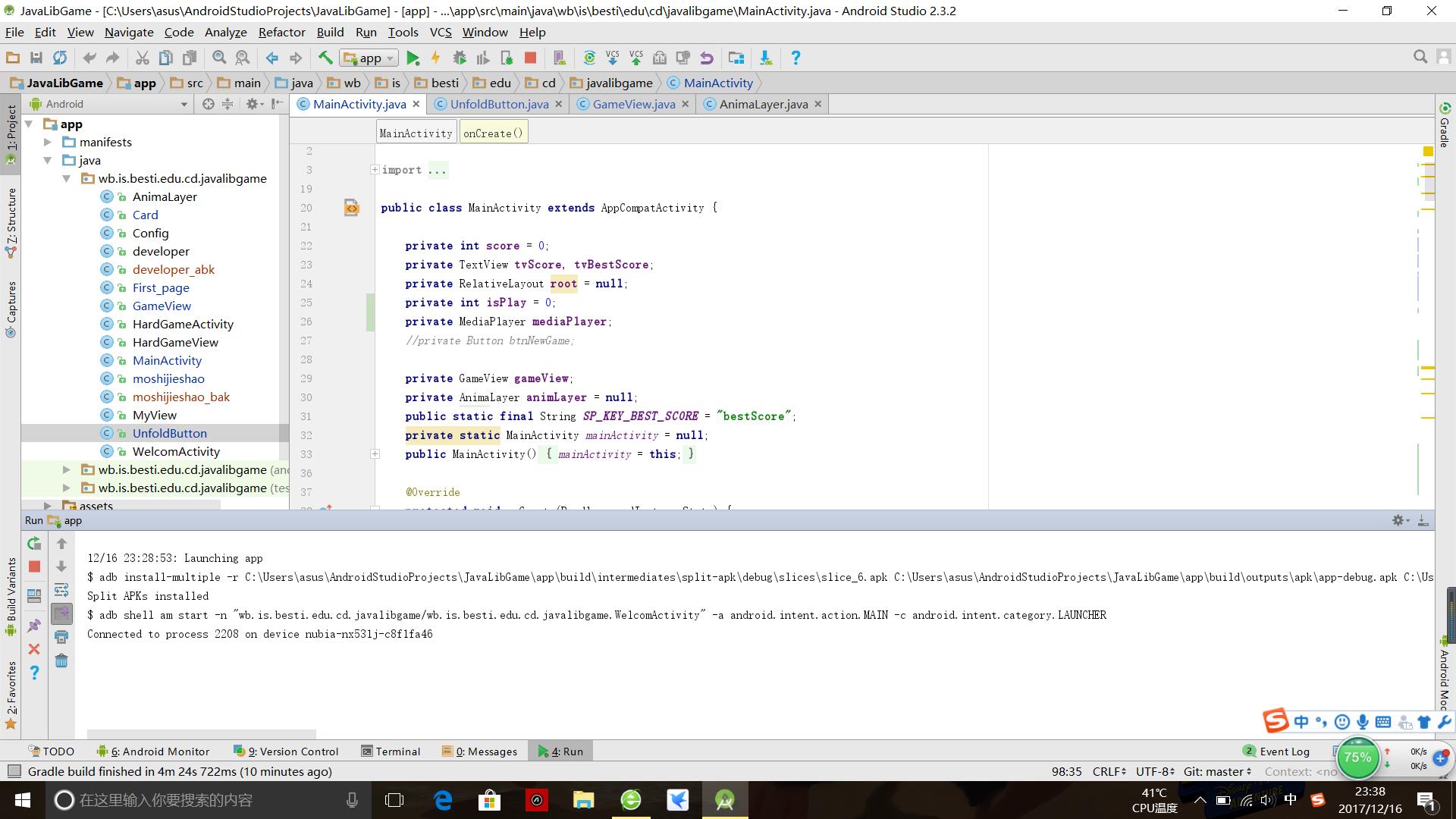Open the 6: Android Monitor tool window
Image resolution: width=1456 pixels, height=819 pixels.
(x=153, y=752)
